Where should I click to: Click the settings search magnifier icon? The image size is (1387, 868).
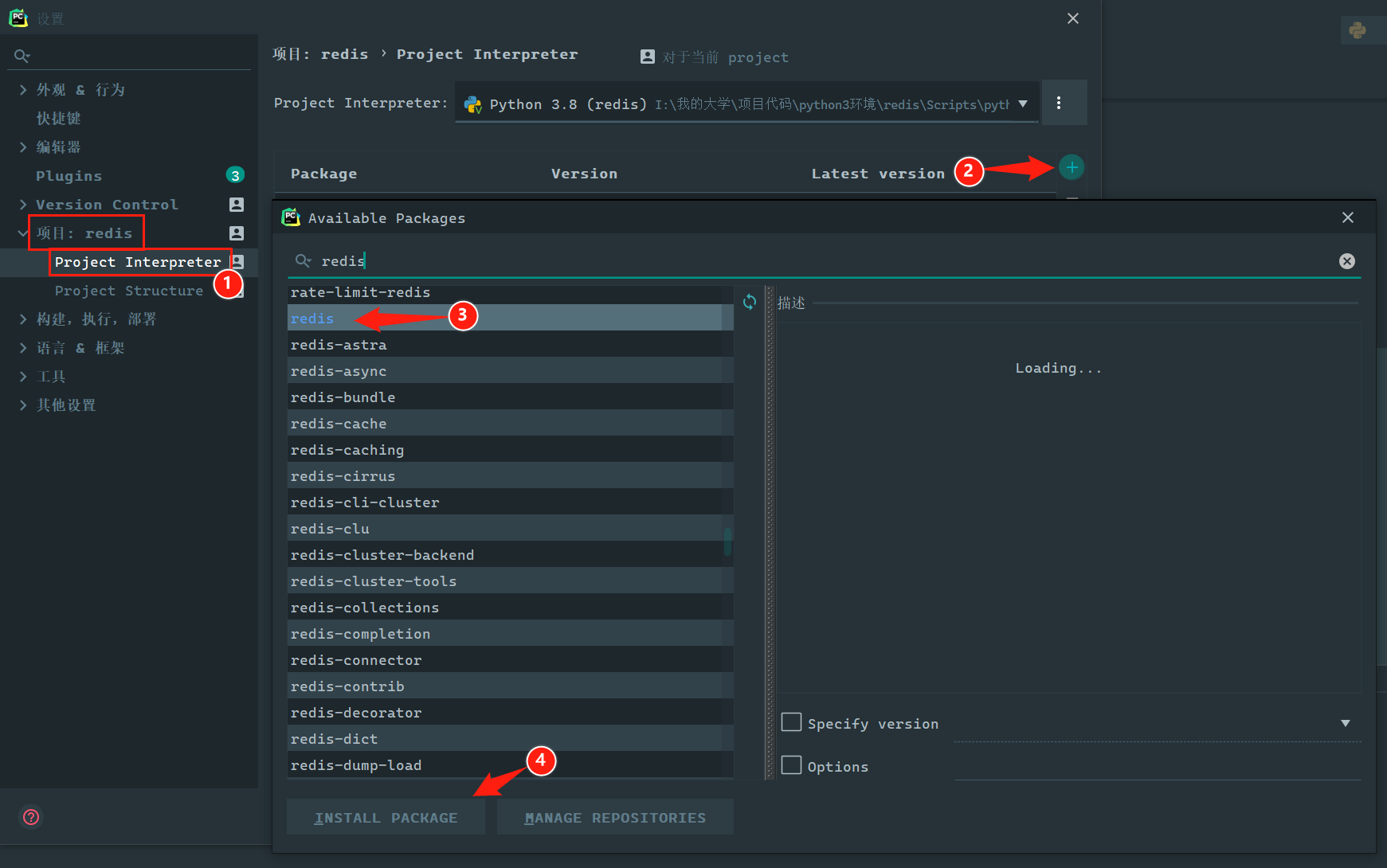click(22, 56)
